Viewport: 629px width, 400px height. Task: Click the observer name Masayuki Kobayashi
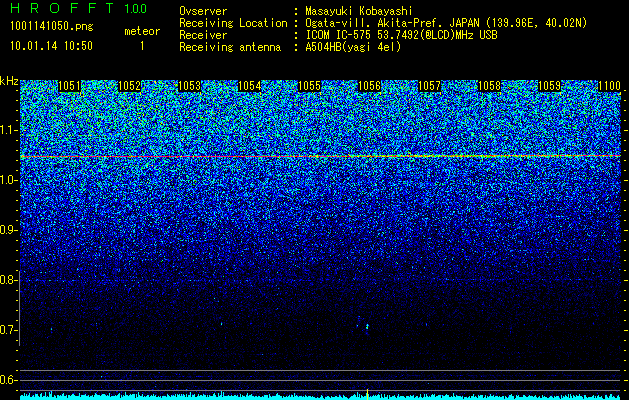[x=359, y=11]
